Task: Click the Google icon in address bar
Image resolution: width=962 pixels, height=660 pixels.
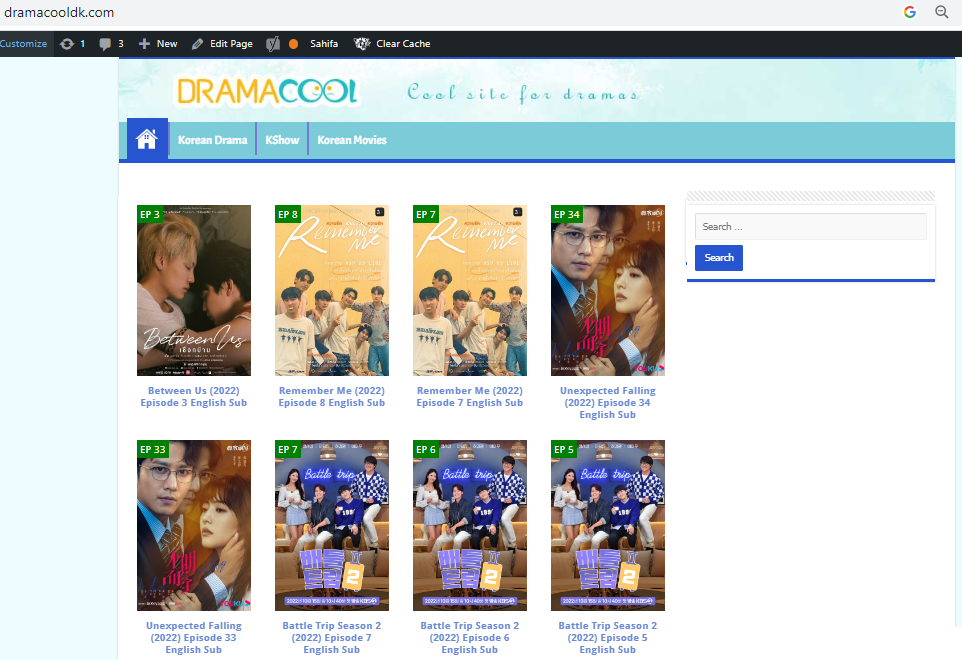Action: [x=909, y=13]
